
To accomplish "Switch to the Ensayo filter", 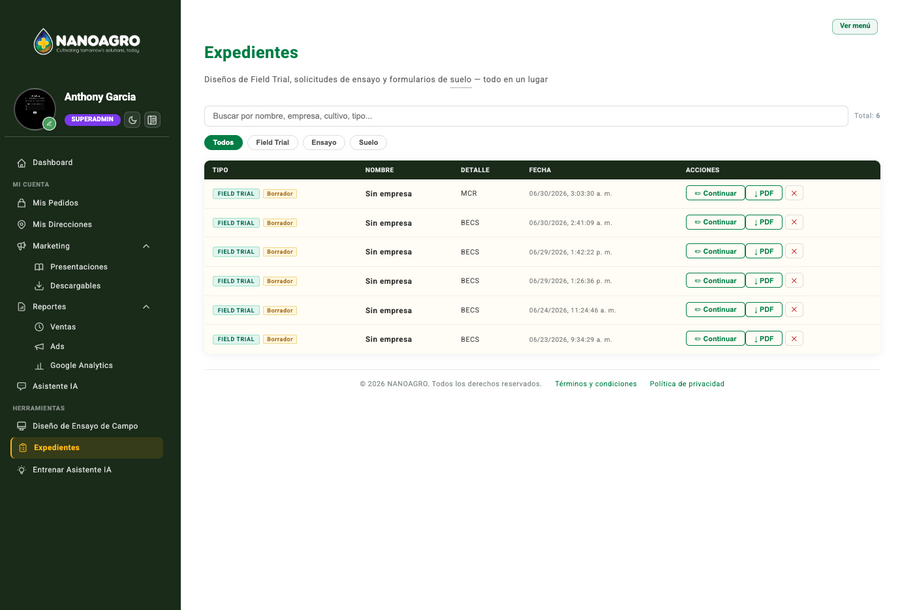I will 324,142.
